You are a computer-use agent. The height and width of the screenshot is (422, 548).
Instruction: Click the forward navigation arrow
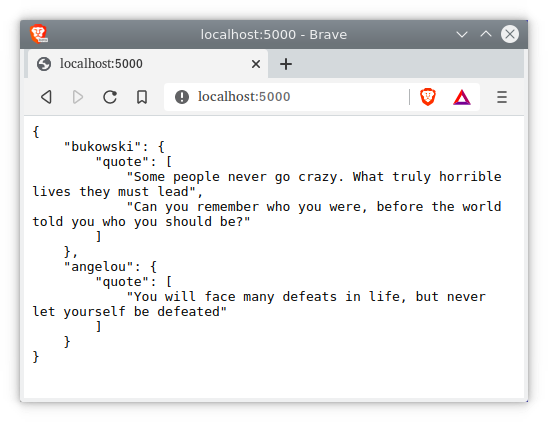coord(78,97)
